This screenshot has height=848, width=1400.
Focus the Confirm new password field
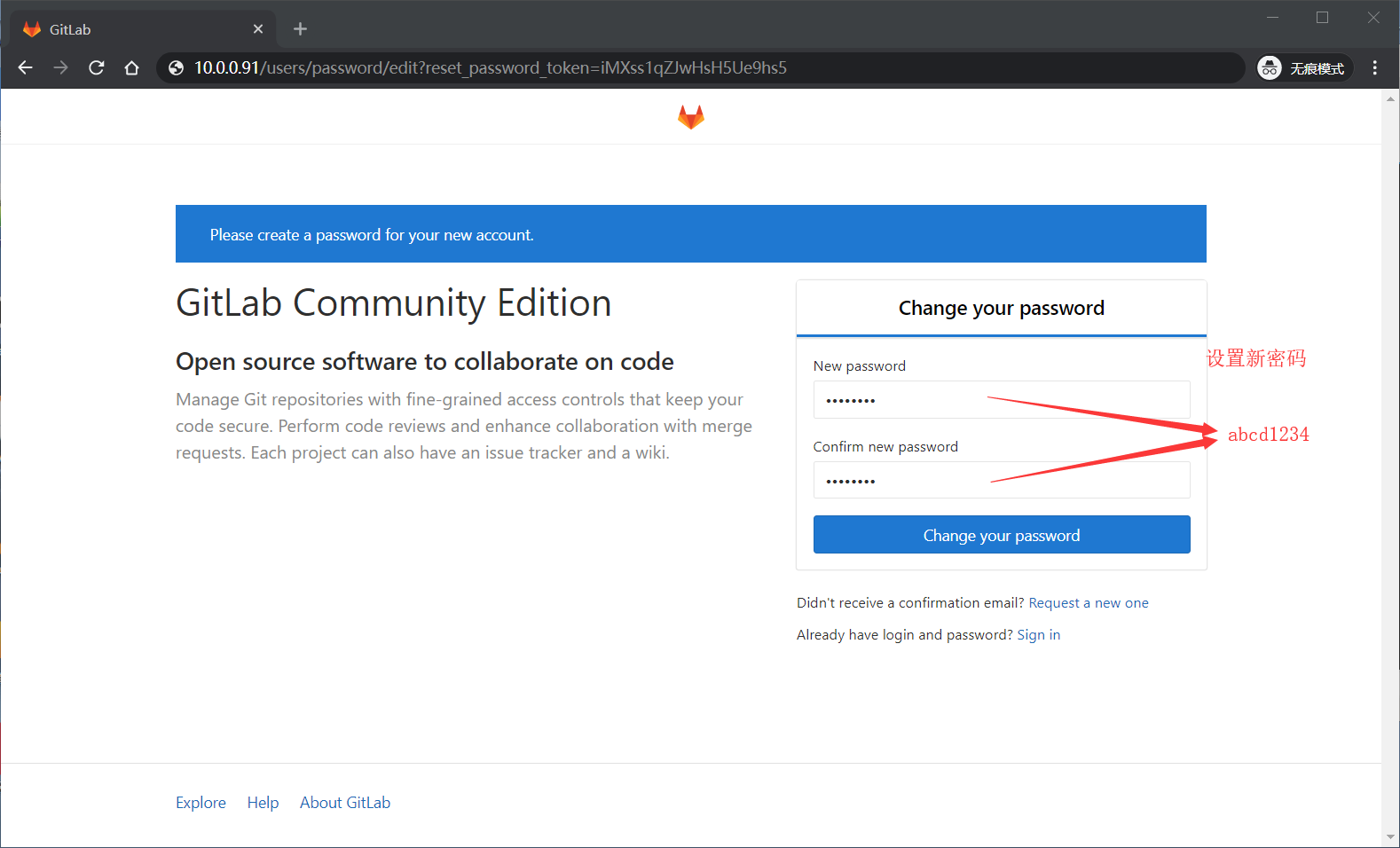1002,480
